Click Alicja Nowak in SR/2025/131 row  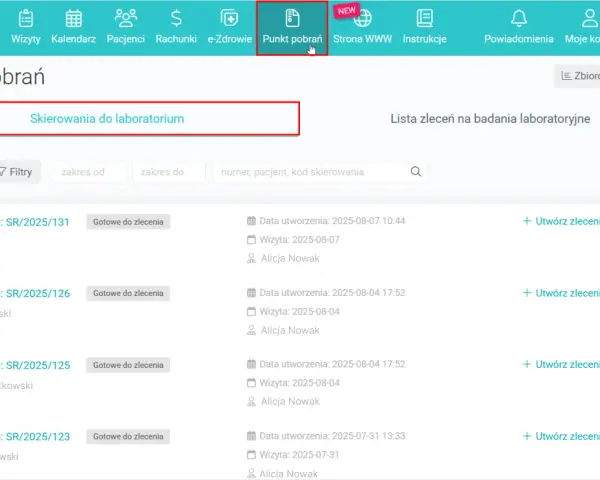(290, 258)
